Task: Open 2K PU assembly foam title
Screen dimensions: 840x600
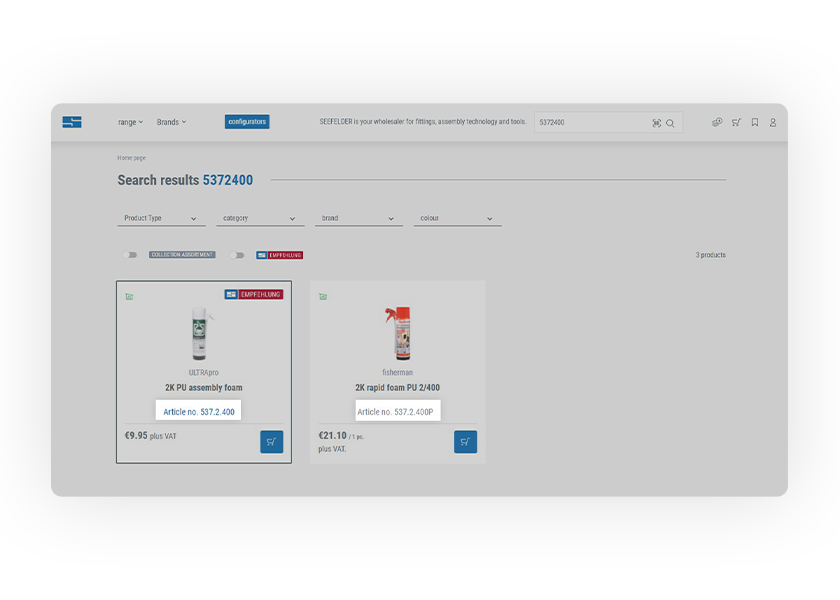Action: tap(204, 387)
